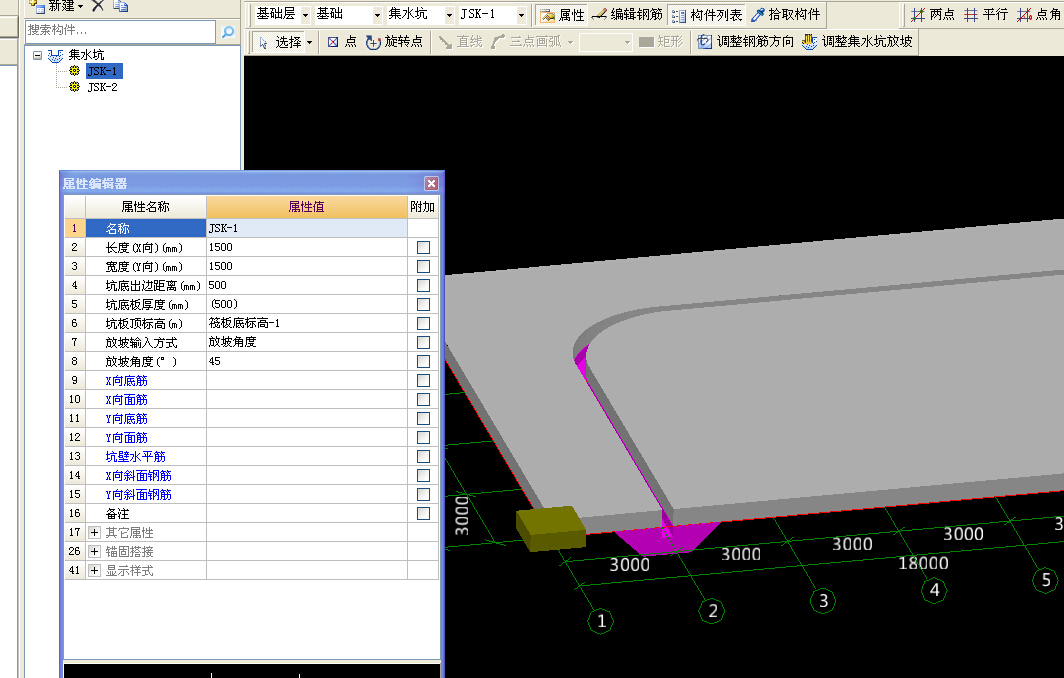Tick the 附加 checkbox for 宽度(Y向)
Screen dimensions: 1064x678
pos(423,267)
